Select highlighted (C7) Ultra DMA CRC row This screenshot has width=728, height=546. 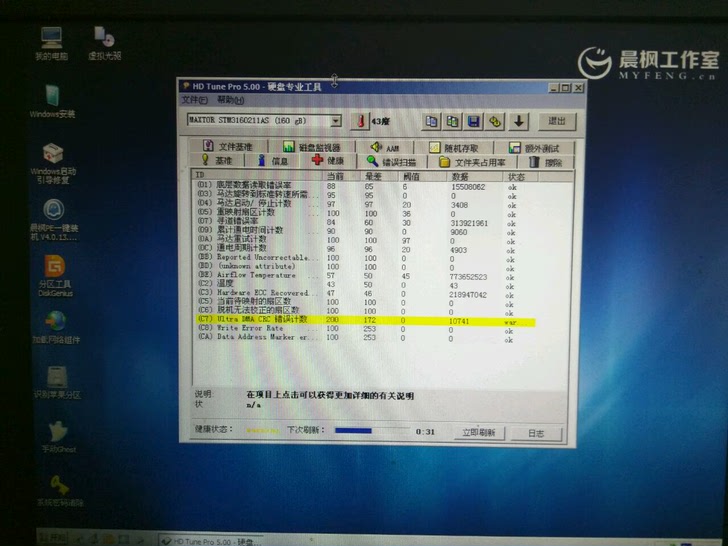(x=364, y=320)
